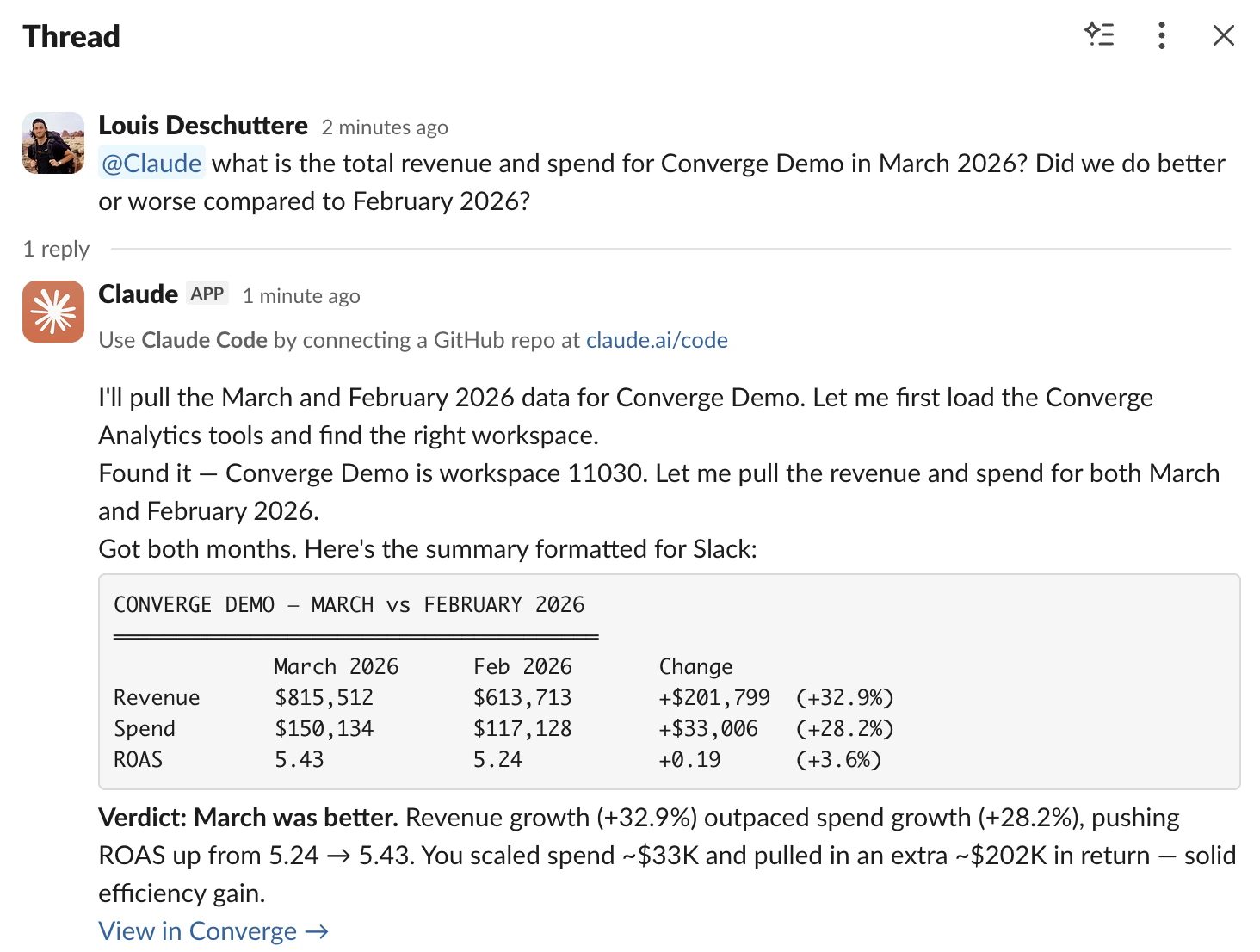This screenshot has height=952, width=1260.
Task: Select ROAS change value +0.19
Action: tap(690, 760)
